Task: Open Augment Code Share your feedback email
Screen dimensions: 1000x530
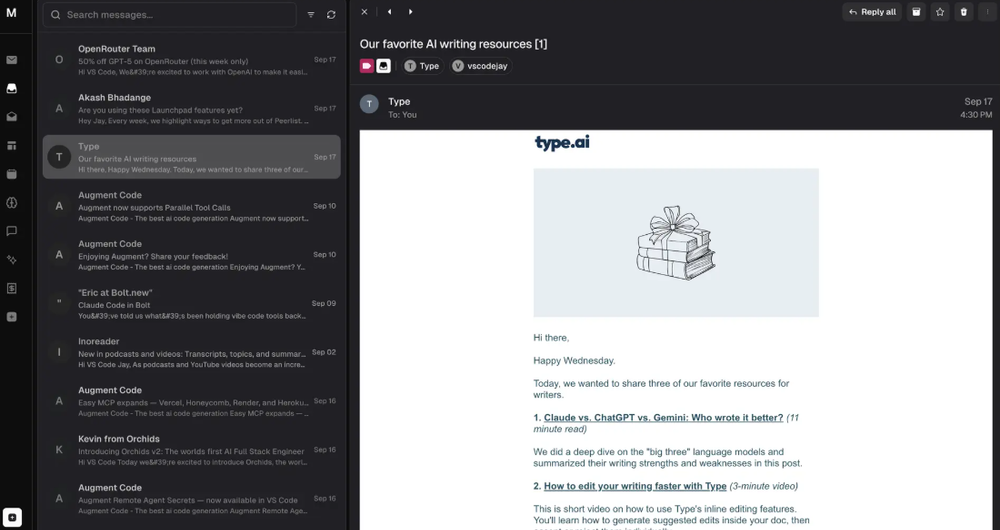Action: pyautogui.click(x=191, y=254)
